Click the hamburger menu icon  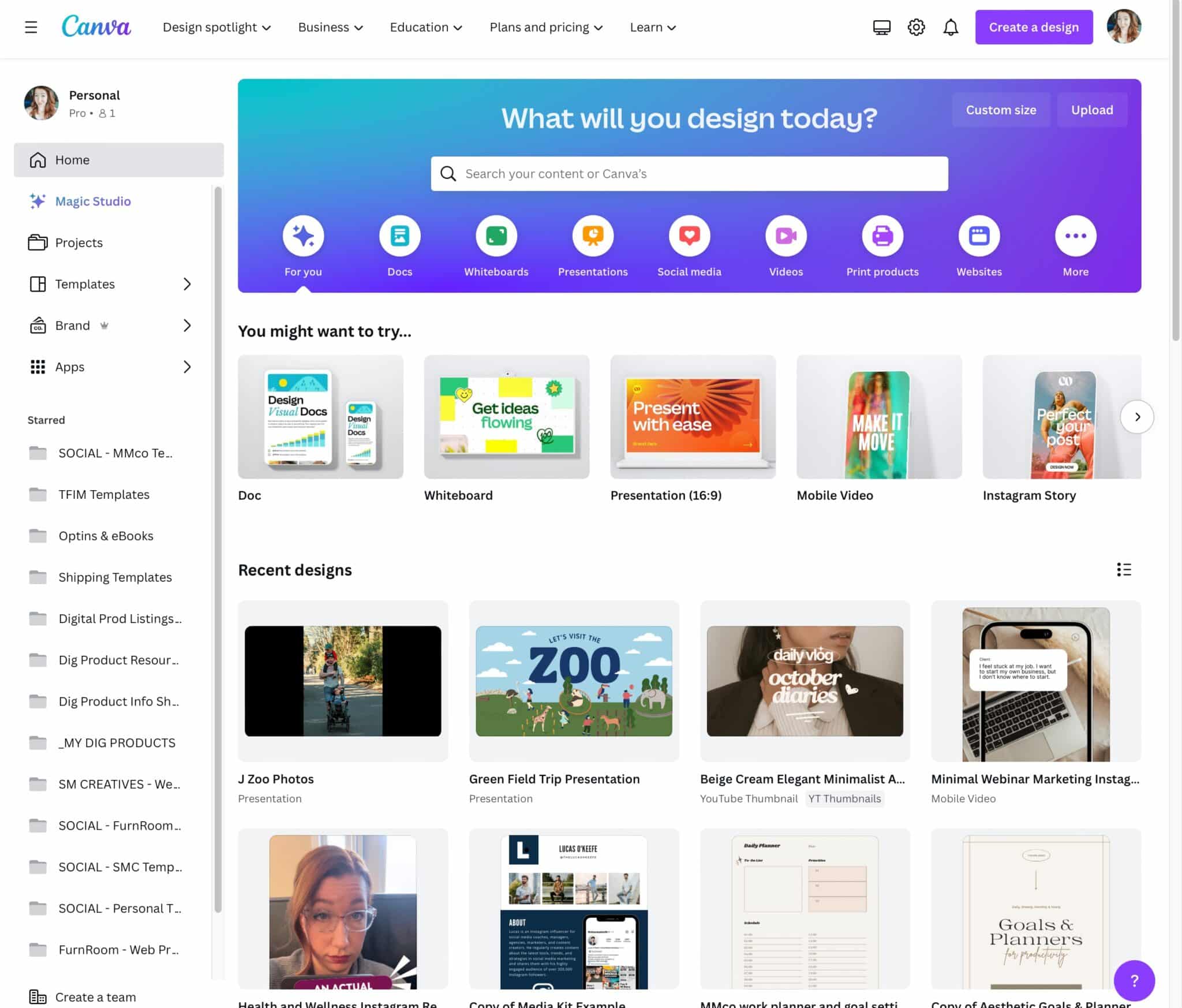(x=31, y=27)
